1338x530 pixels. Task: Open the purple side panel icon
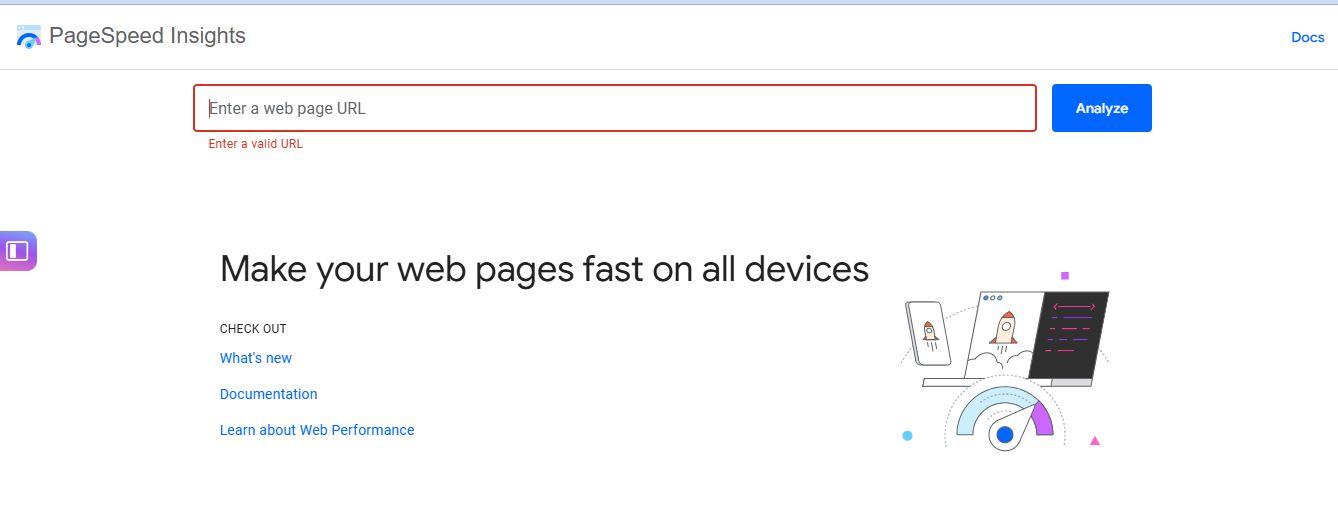pyautogui.click(x=18, y=251)
